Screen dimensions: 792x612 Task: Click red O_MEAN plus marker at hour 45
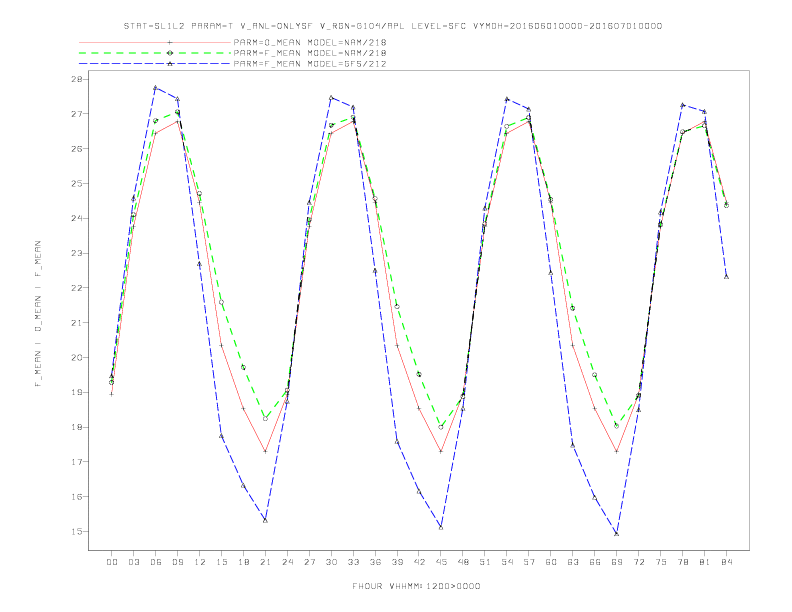tap(441, 451)
